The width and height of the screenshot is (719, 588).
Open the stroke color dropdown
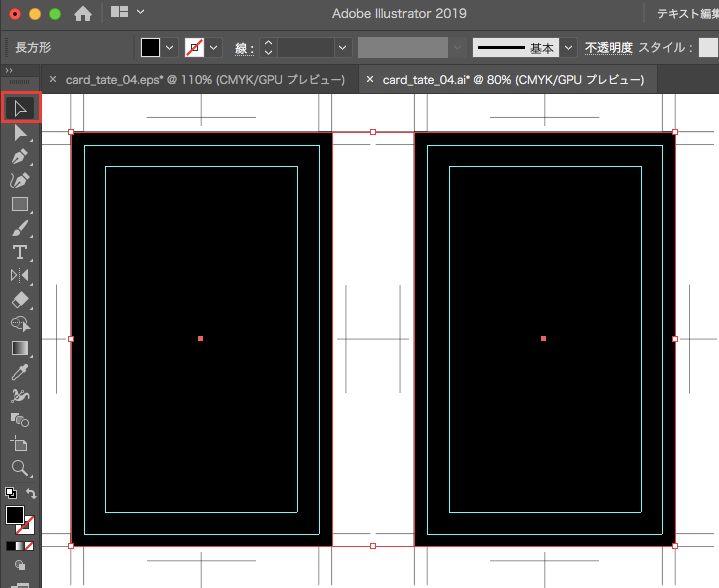click(x=214, y=48)
